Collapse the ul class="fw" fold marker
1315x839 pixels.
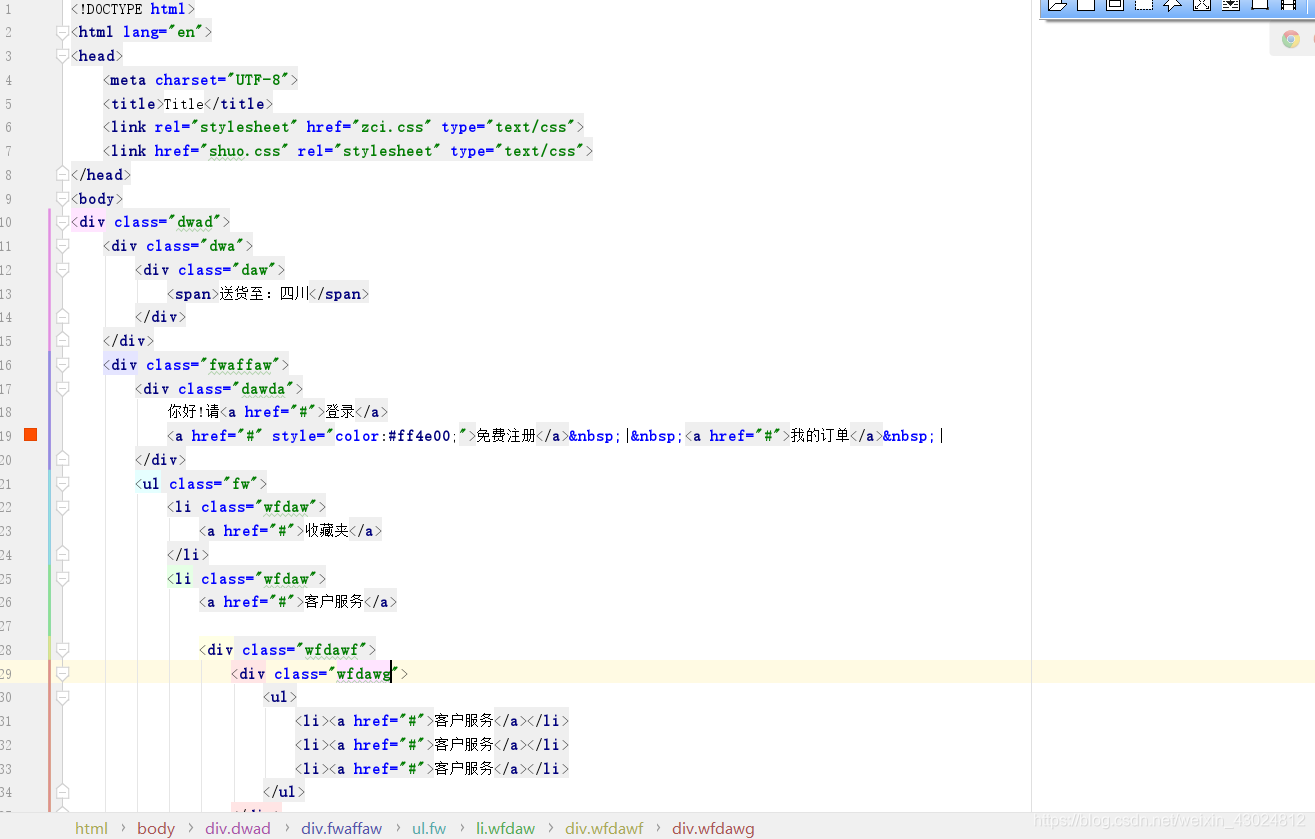[63, 484]
